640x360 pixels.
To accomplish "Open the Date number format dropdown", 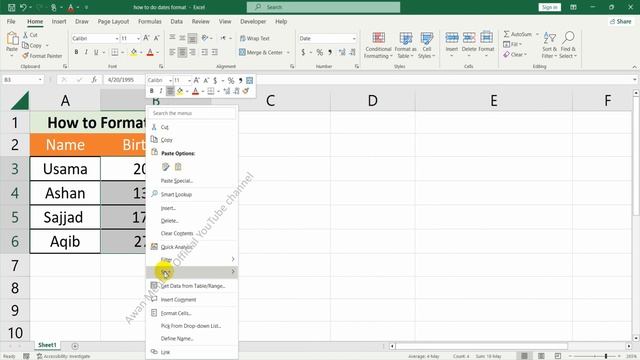I will (x=354, y=38).
